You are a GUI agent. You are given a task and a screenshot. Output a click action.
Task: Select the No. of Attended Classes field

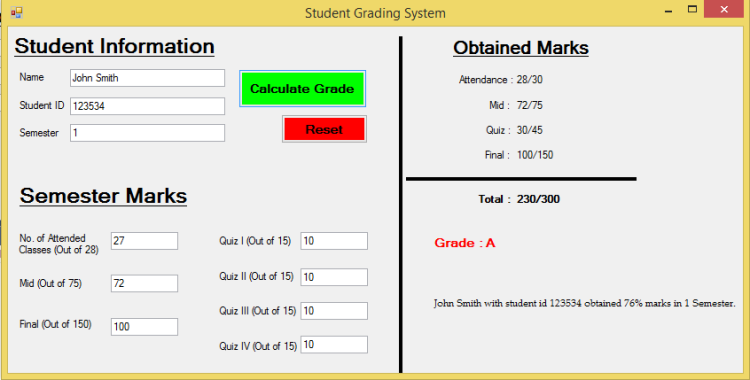tap(144, 241)
